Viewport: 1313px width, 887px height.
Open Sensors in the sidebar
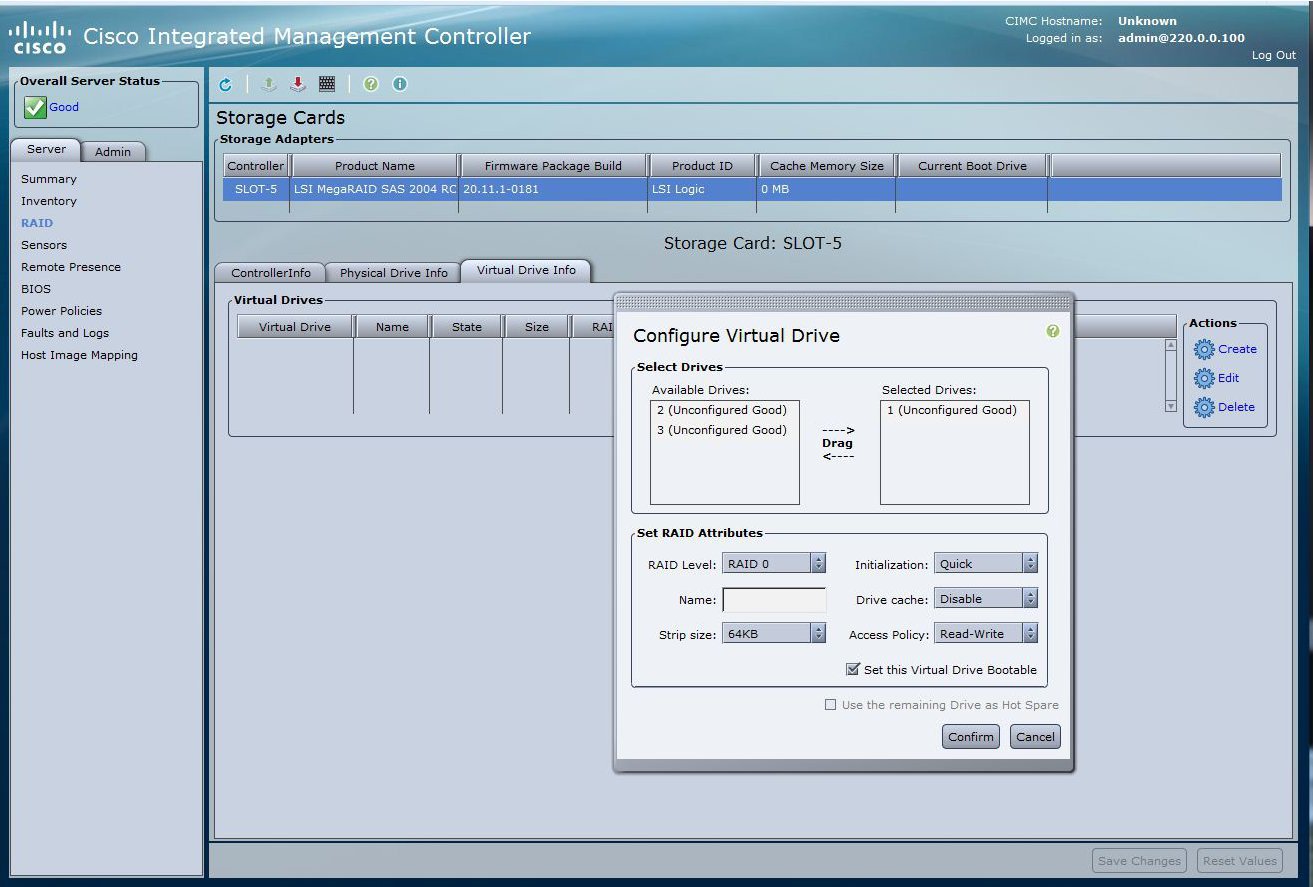tap(44, 245)
